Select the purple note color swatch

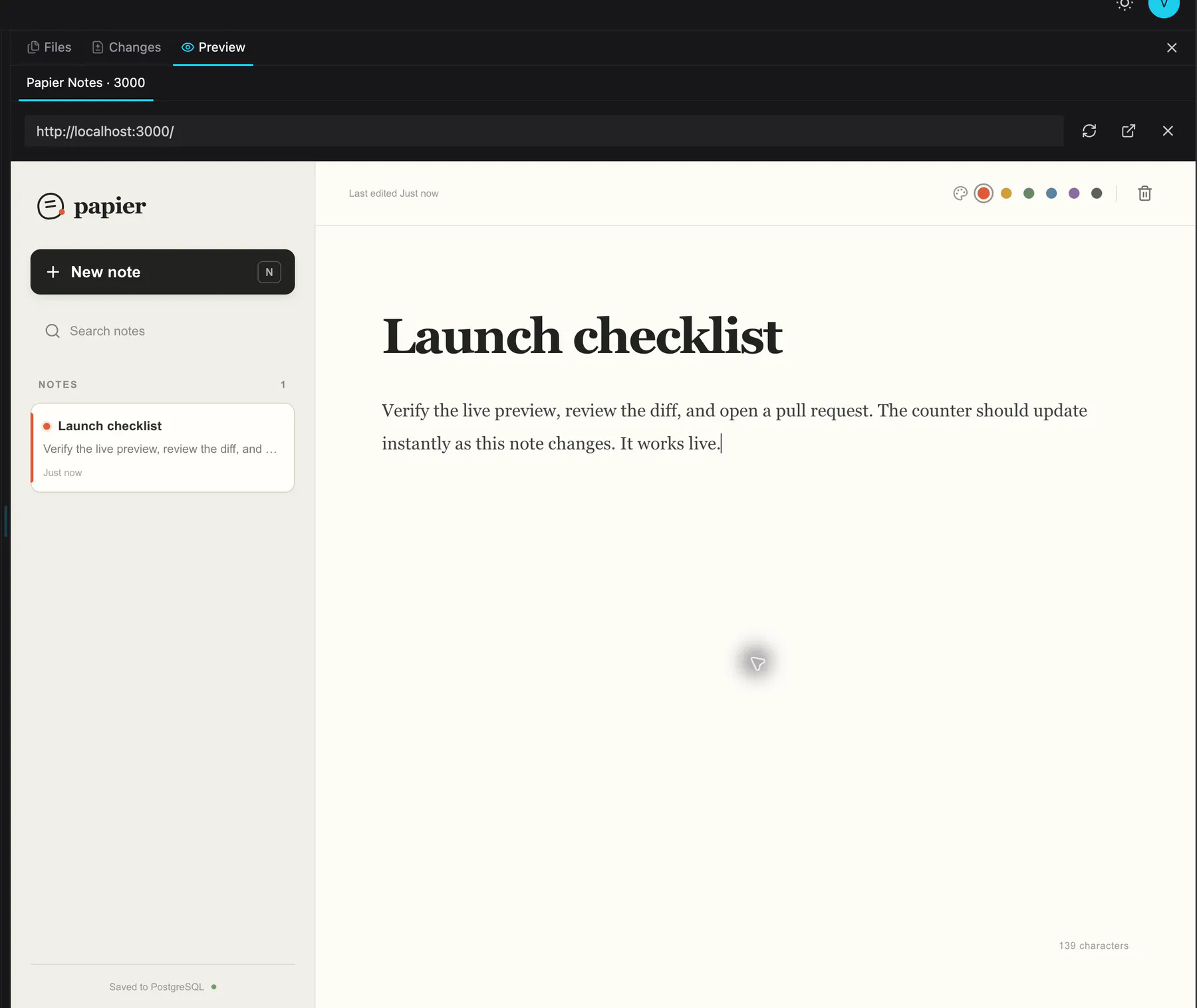1074,193
